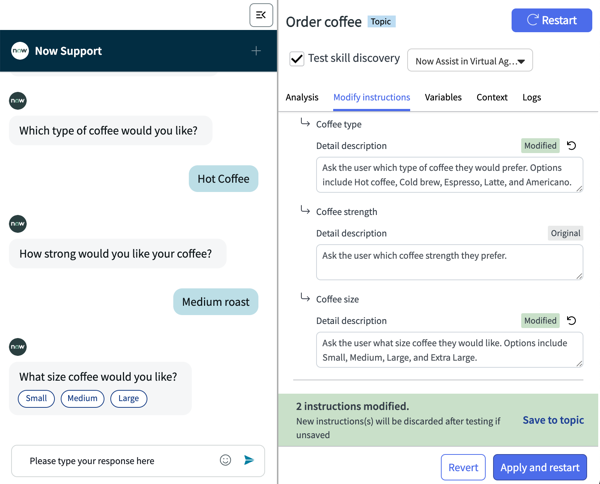Click the Original badge for Coffee strength
The width and height of the screenshot is (600, 484).
click(565, 233)
